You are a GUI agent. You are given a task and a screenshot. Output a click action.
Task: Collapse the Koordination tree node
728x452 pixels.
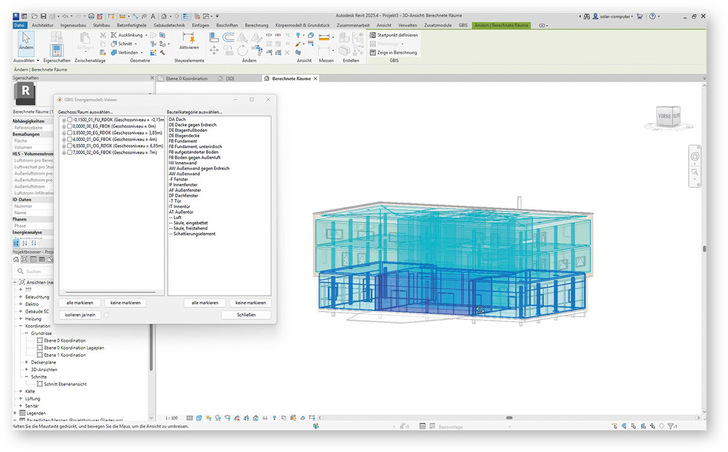pos(20,325)
